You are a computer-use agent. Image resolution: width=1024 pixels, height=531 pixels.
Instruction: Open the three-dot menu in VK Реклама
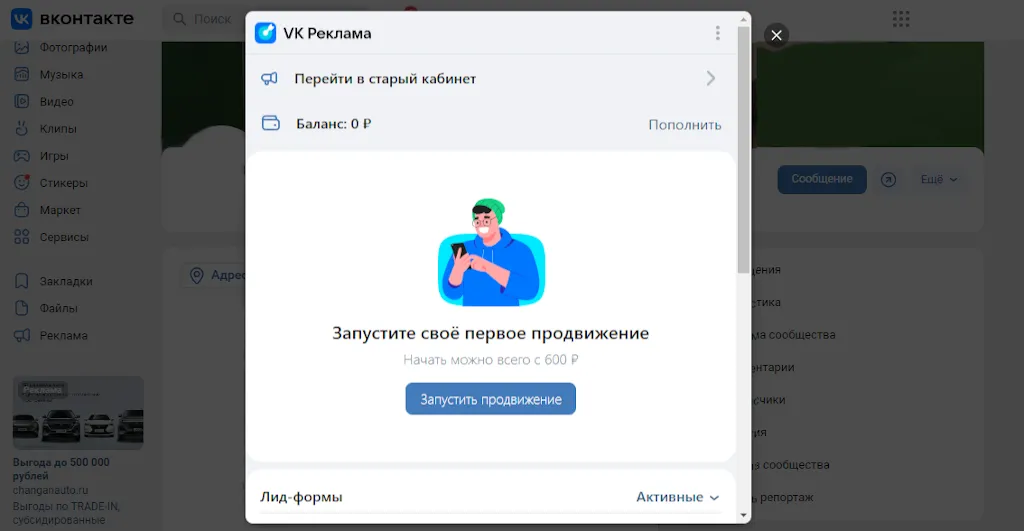pyautogui.click(x=717, y=33)
